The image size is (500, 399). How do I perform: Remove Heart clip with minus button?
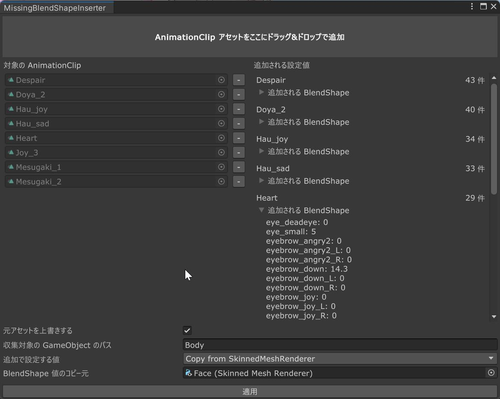[x=239, y=138]
